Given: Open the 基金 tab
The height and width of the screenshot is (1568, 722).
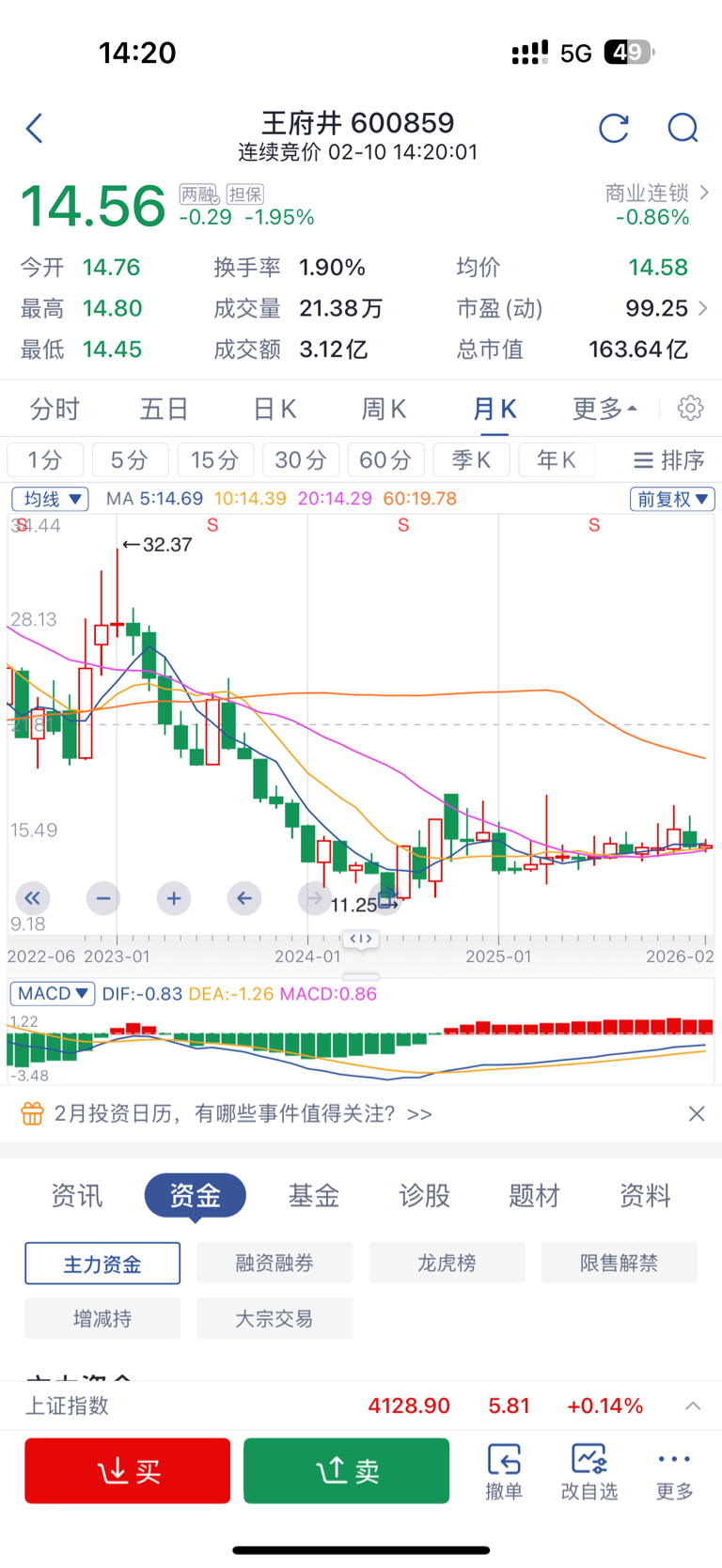Looking at the screenshot, I should (x=314, y=1196).
